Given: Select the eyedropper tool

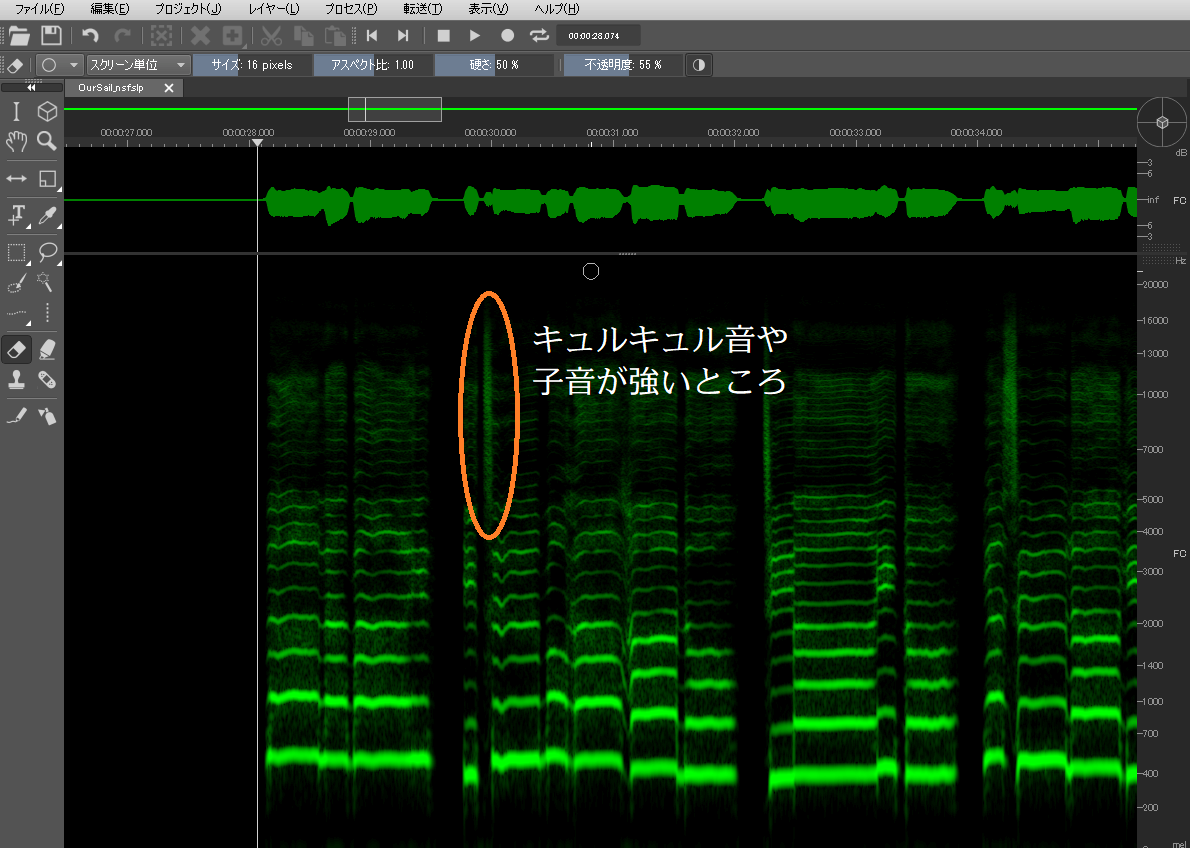Looking at the screenshot, I should pos(47,215).
